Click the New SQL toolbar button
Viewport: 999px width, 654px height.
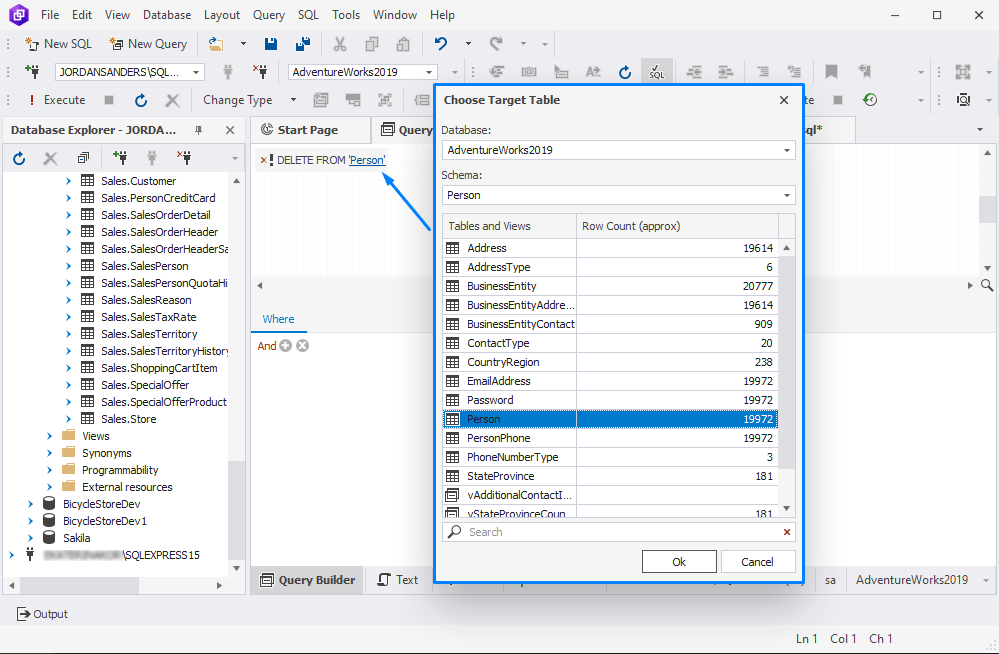click(x=59, y=44)
